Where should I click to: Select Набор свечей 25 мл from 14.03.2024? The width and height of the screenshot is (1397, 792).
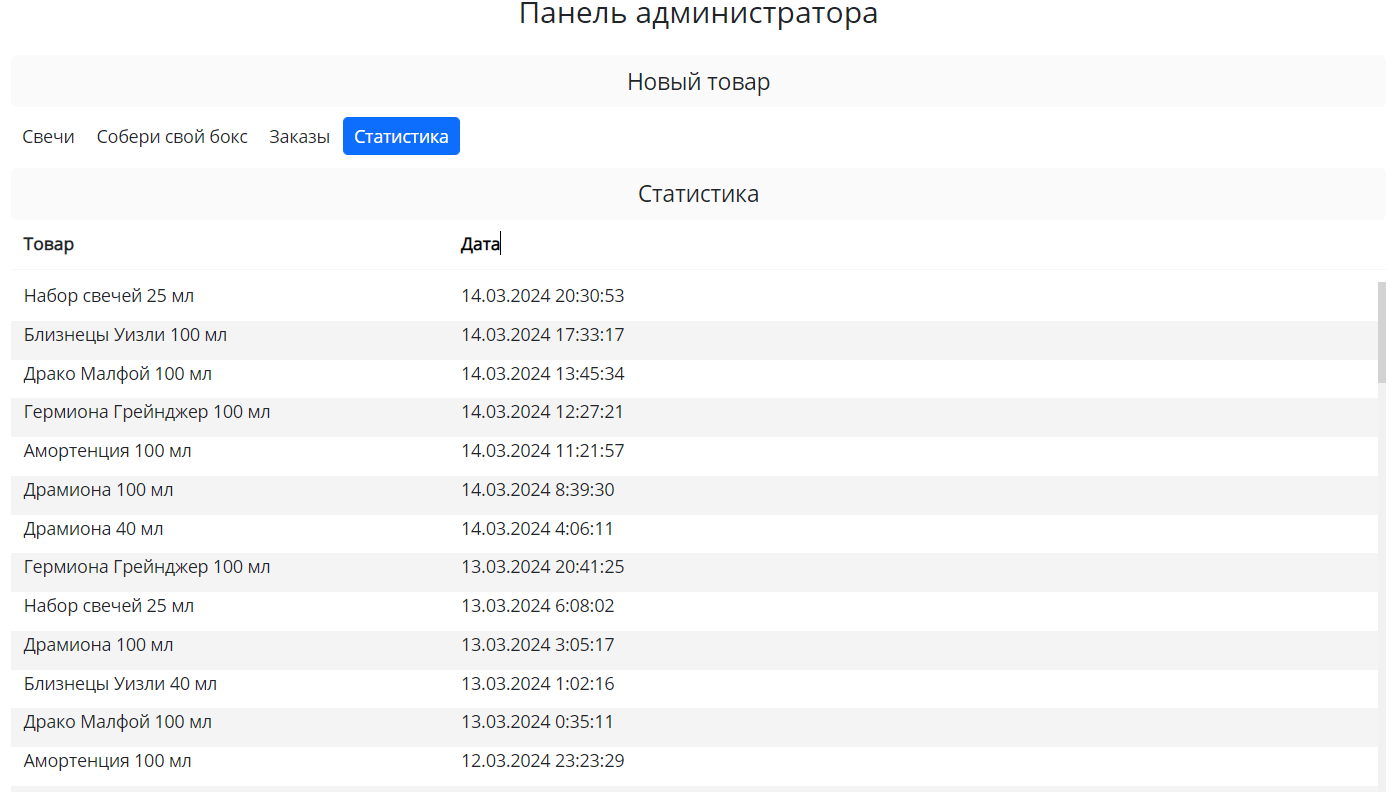point(109,296)
